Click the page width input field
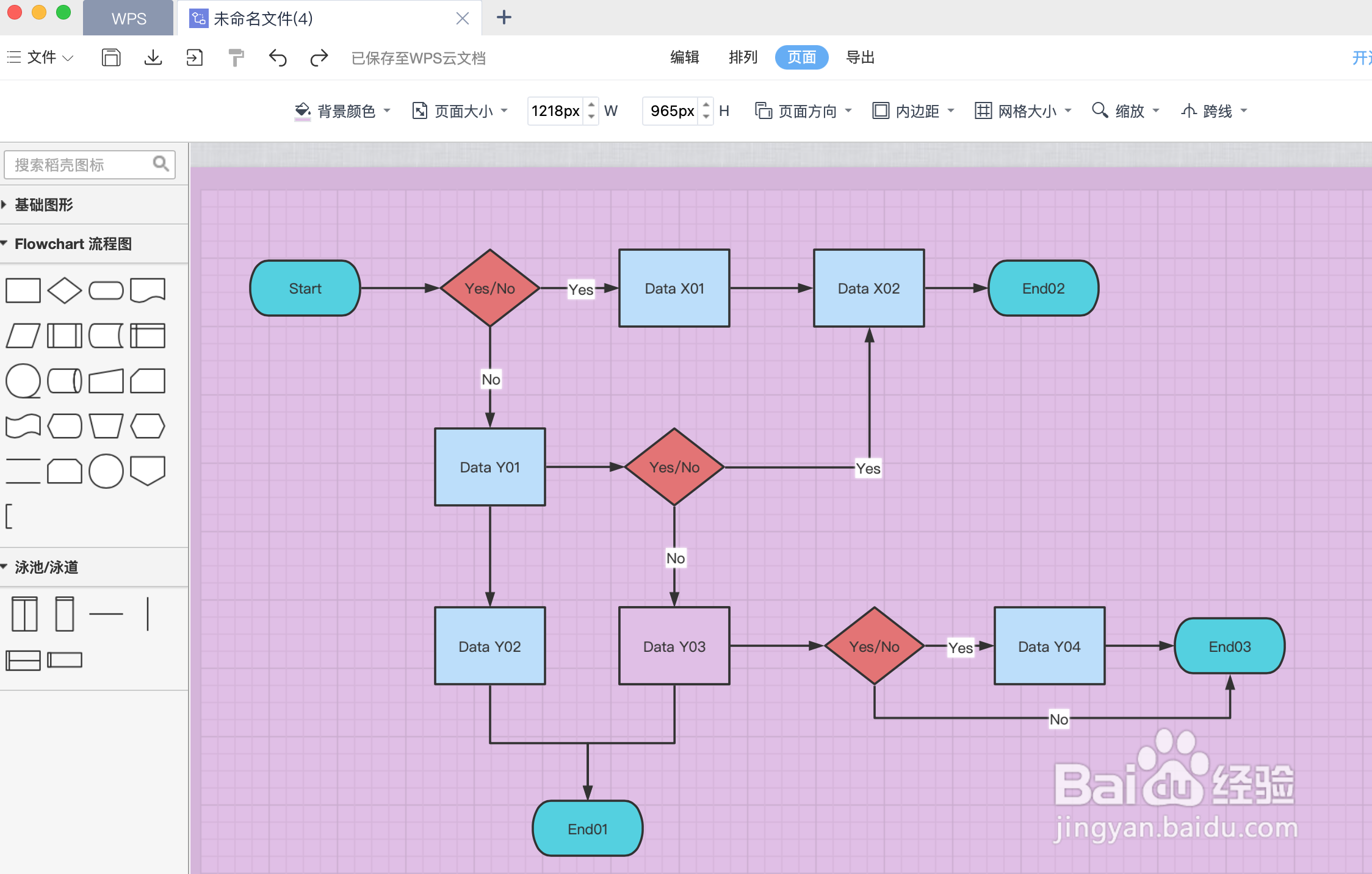Screen dimensions: 1372x874 pos(555,111)
